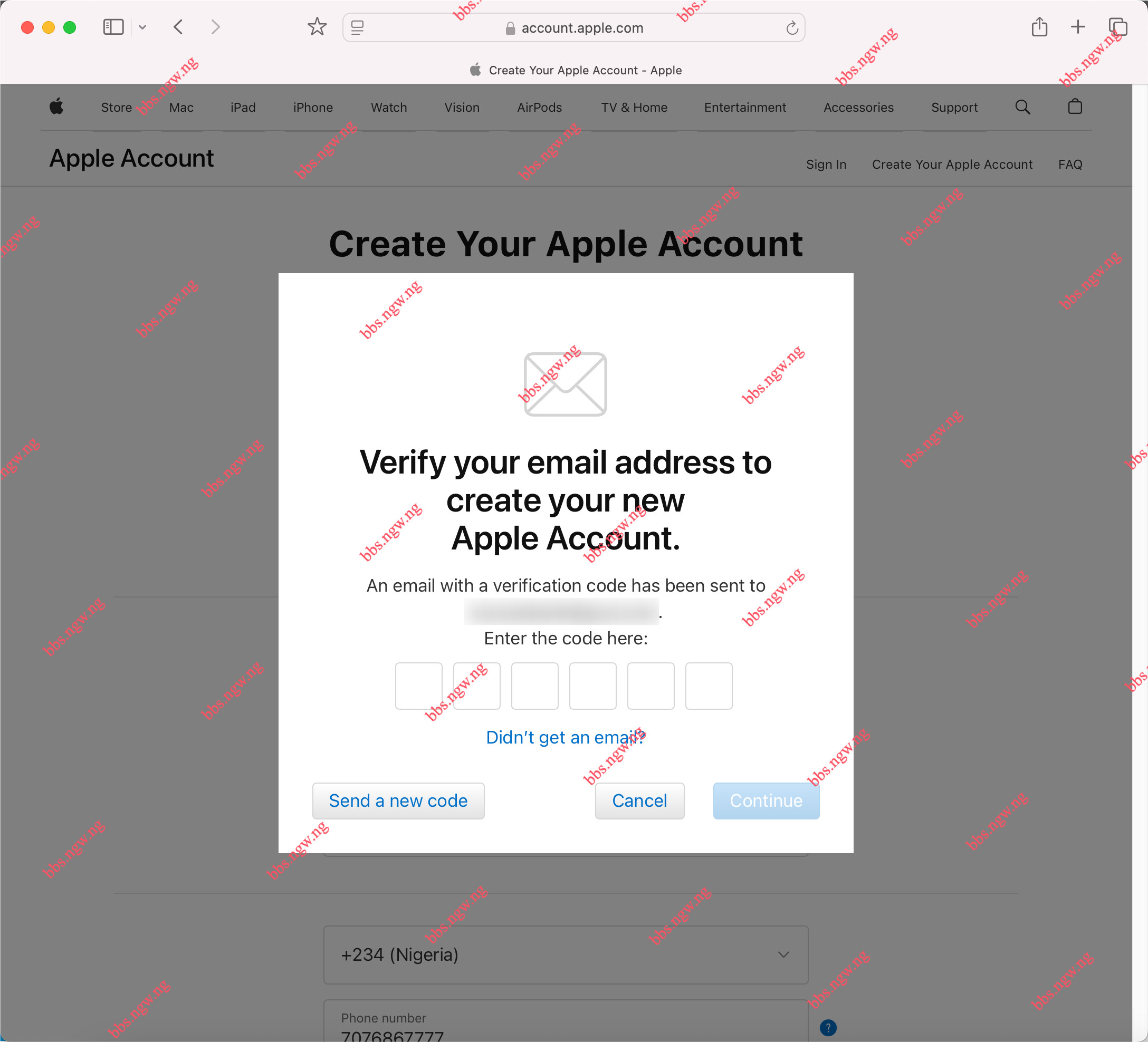Go back with the back arrow
The height and width of the screenshot is (1042, 1148).
tap(178, 27)
